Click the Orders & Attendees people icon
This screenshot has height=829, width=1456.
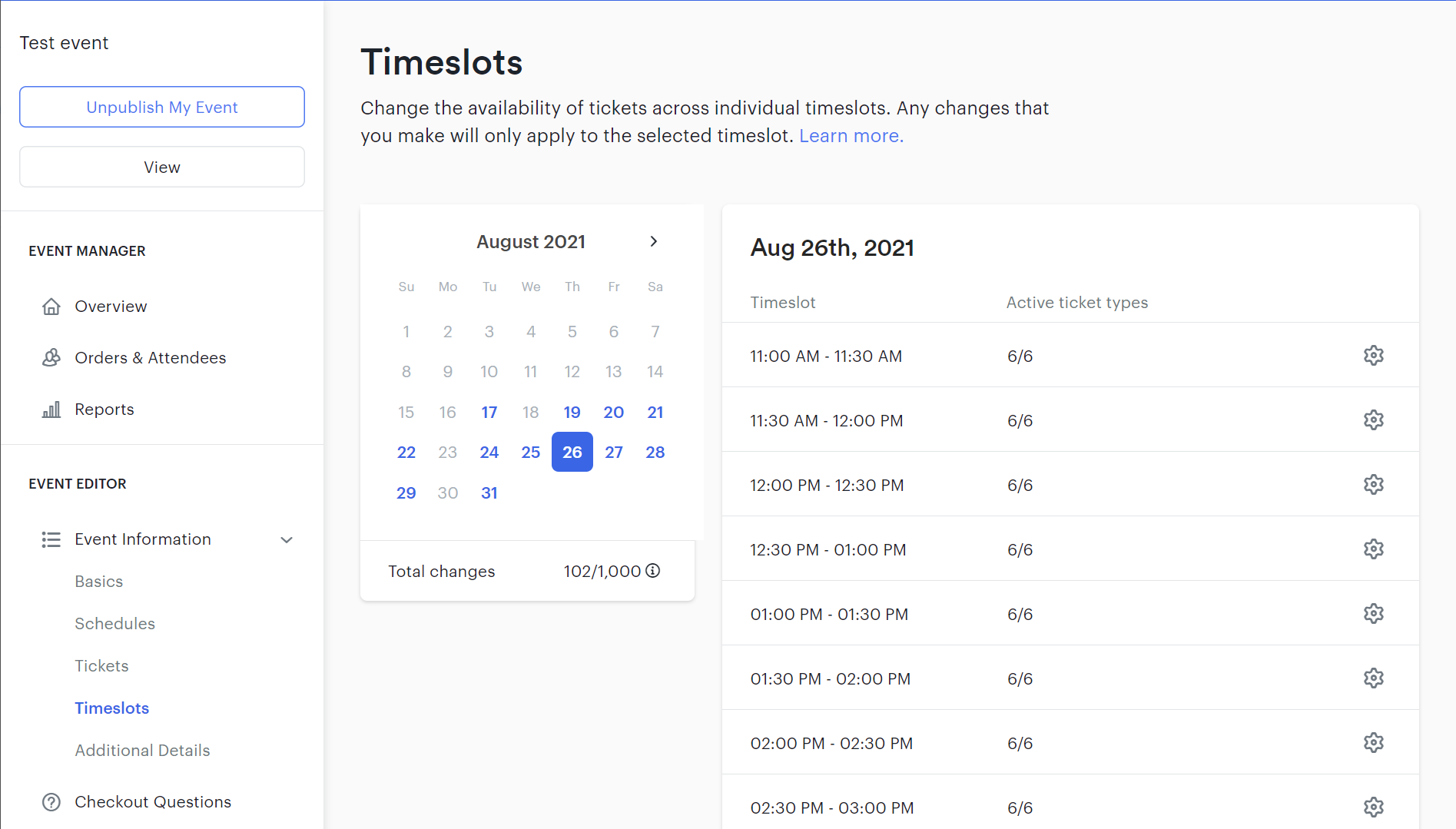coord(51,357)
